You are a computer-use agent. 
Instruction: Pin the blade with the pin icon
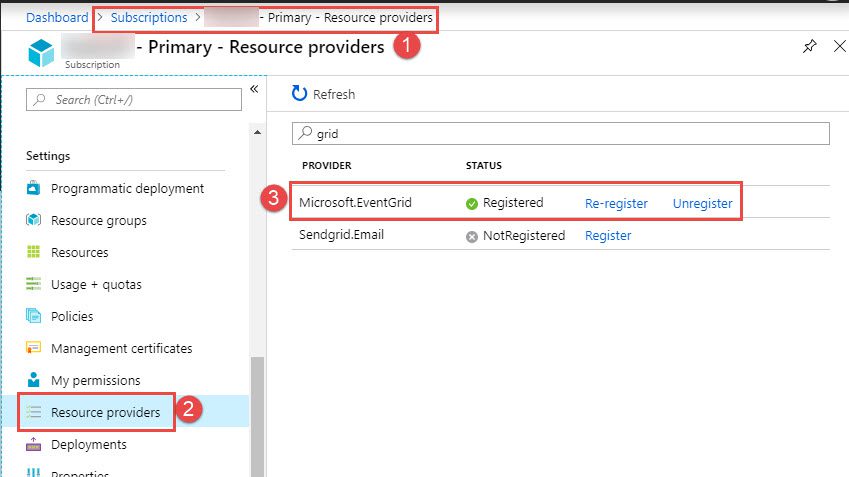(x=809, y=46)
